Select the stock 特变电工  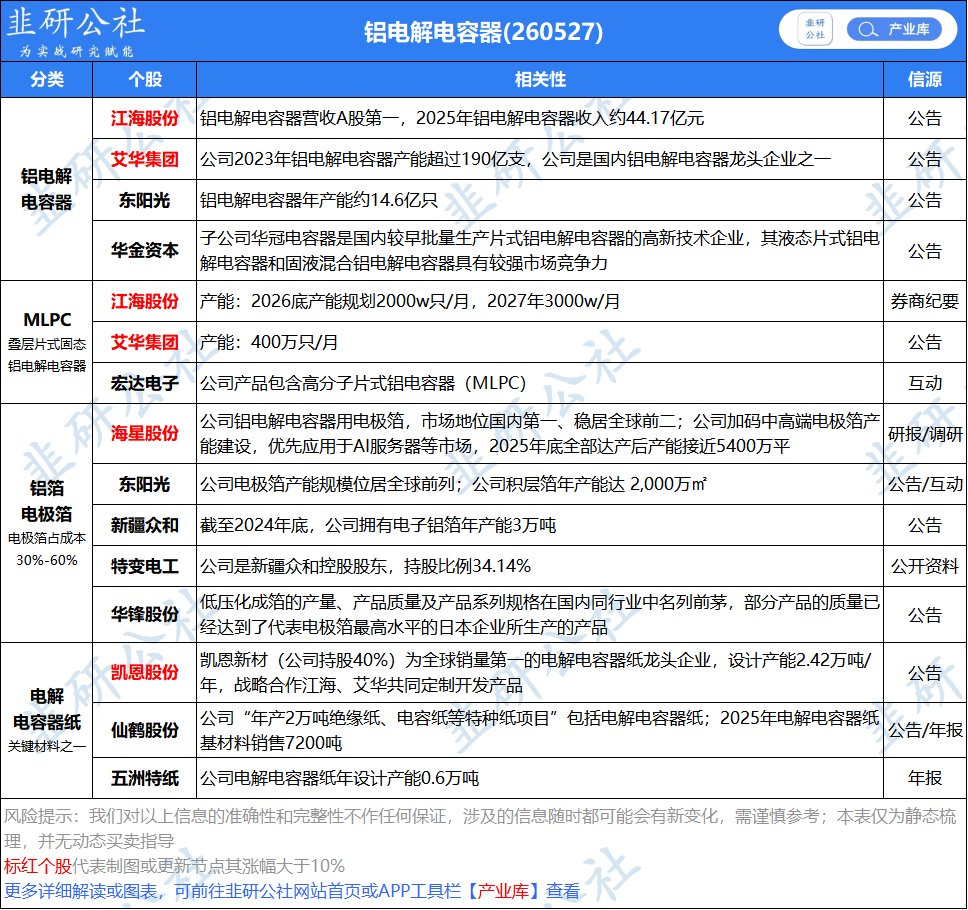(x=144, y=566)
